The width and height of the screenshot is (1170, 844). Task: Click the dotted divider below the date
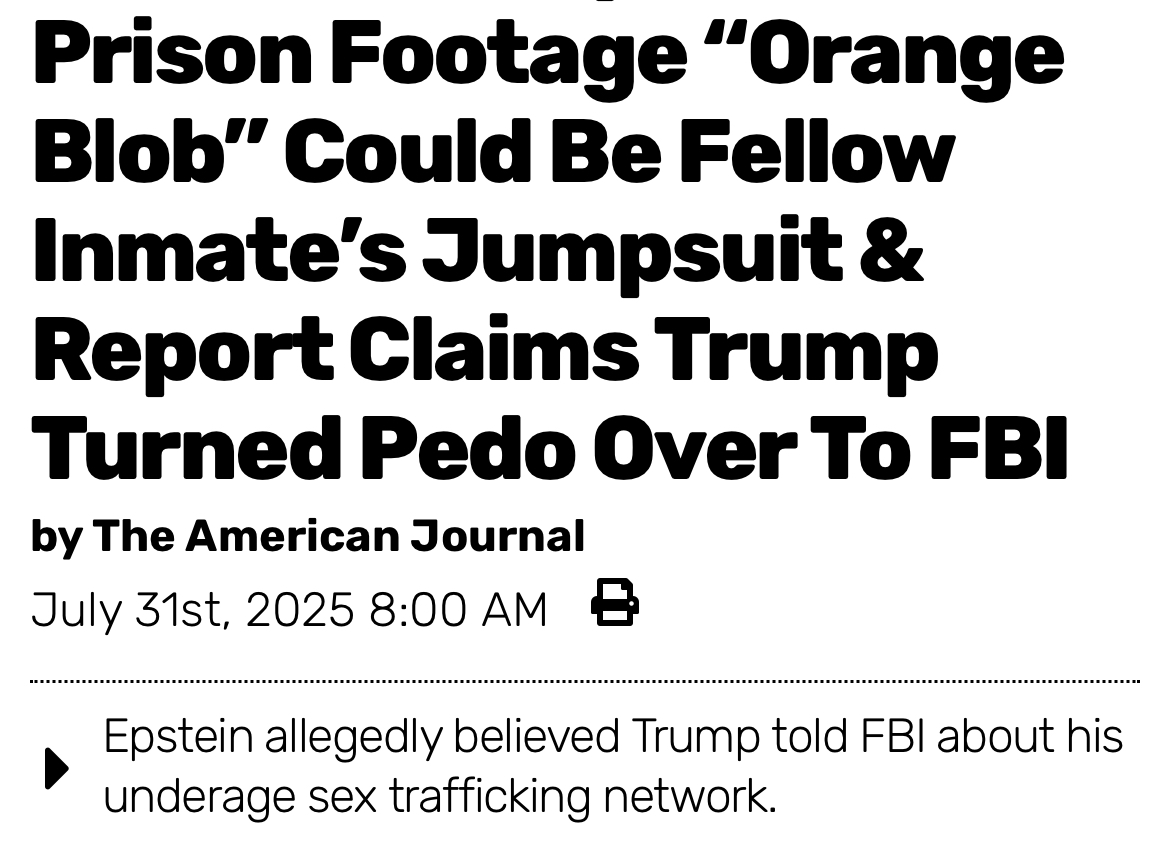coord(585,681)
